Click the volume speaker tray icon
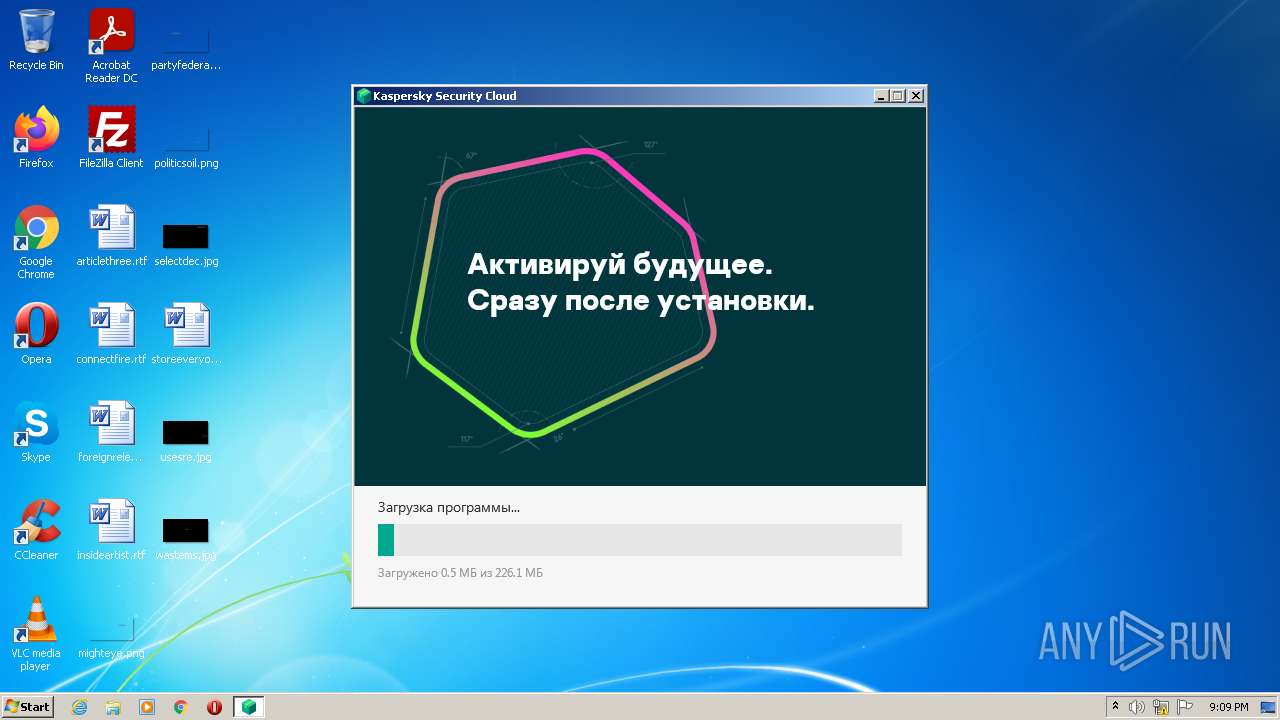 coord(1137,707)
